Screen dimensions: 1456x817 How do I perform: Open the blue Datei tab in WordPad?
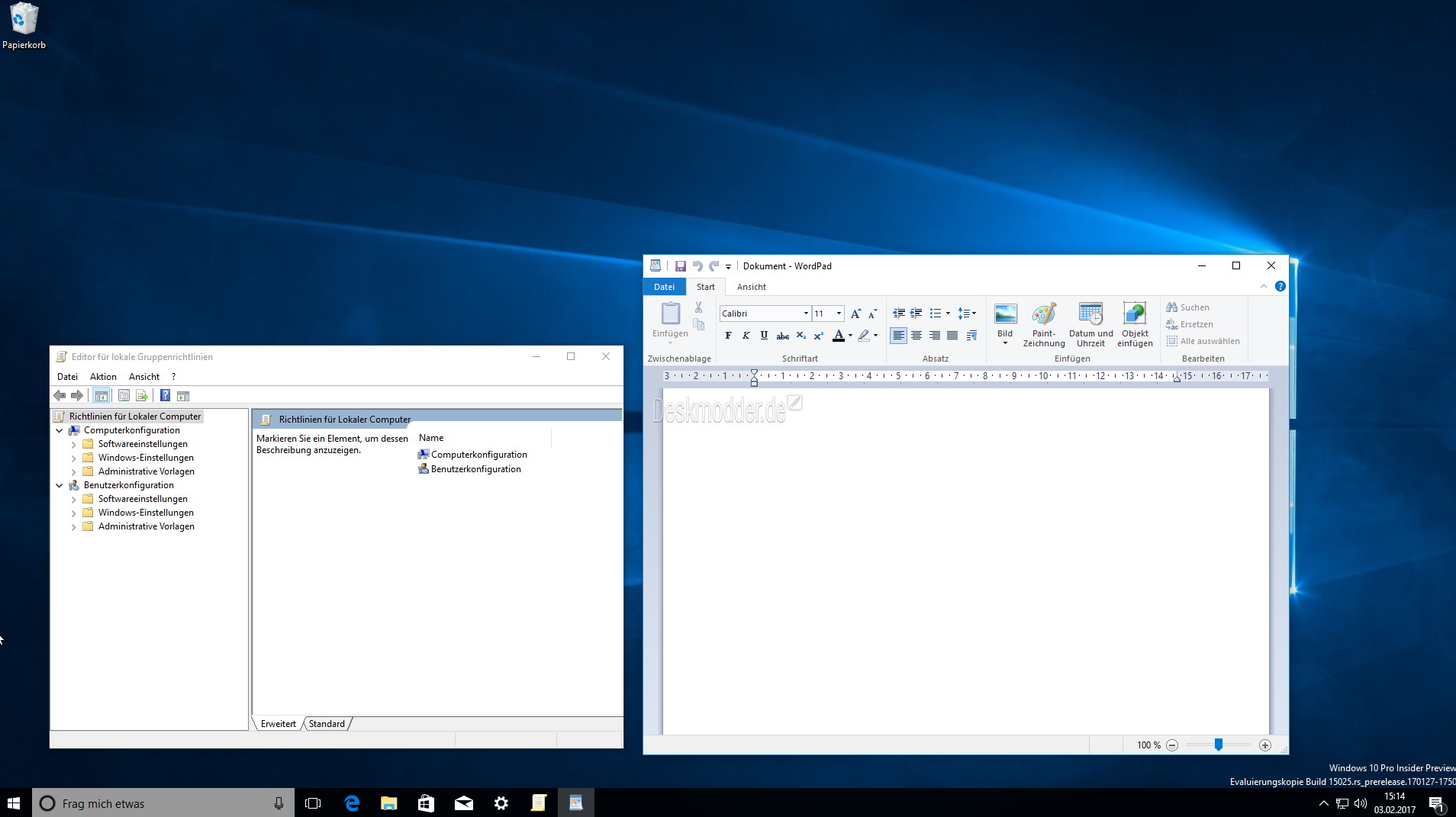coord(664,287)
